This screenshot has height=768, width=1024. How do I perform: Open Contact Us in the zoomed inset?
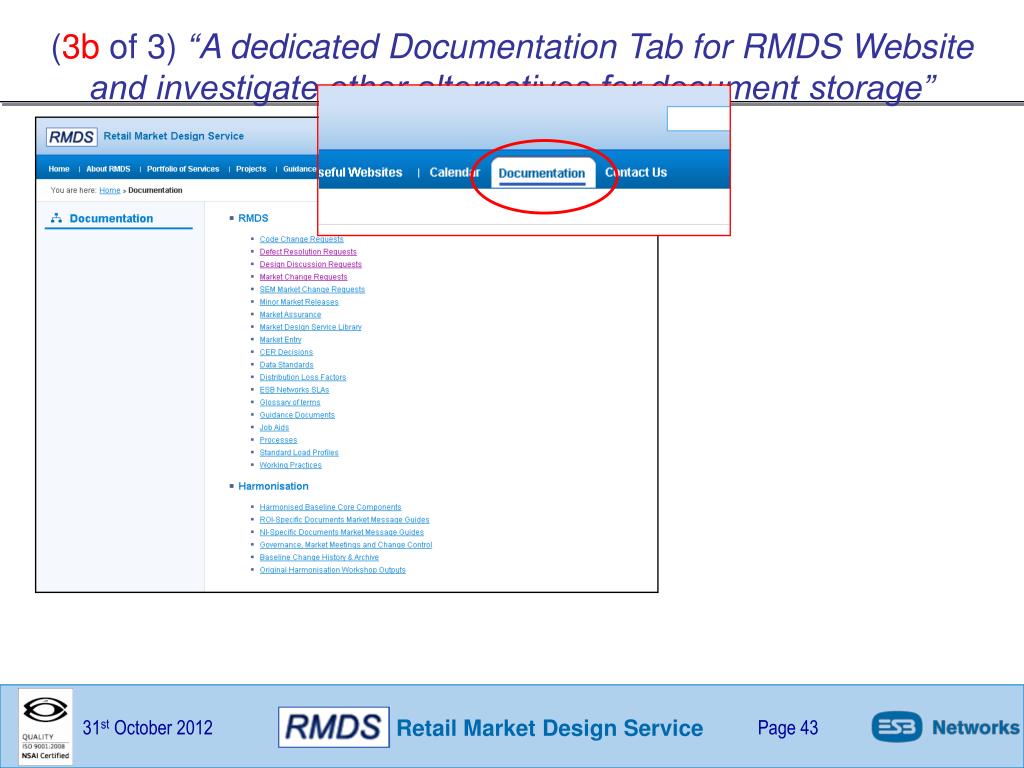click(x=635, y=172)
